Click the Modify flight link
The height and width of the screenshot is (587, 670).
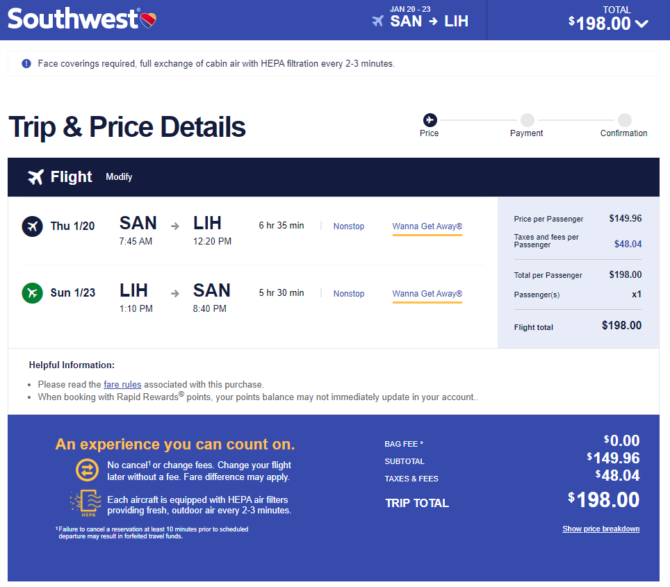pyautogui.click(x=119, y=177)
